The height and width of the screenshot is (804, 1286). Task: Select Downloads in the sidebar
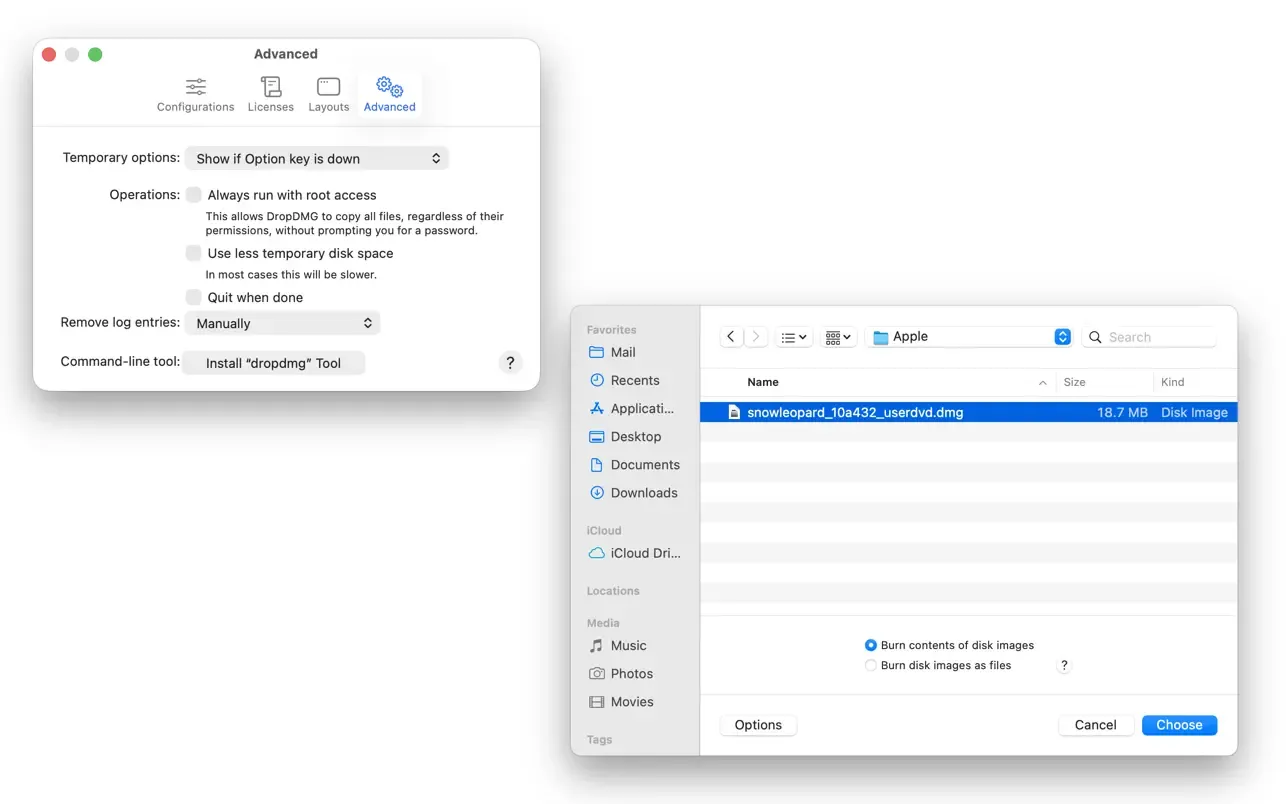tap(643, 493)
